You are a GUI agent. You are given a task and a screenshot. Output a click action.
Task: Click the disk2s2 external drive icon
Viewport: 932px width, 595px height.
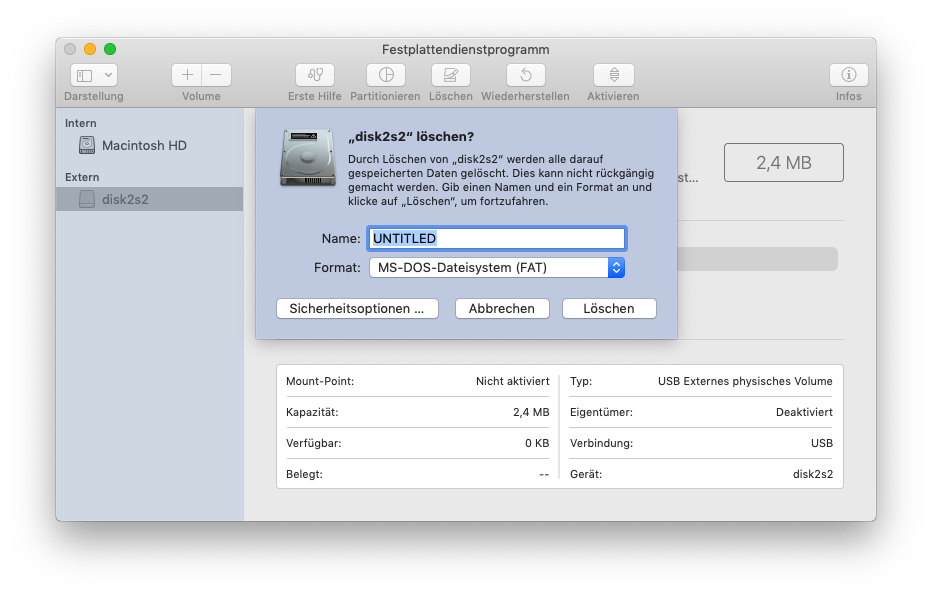87,200
